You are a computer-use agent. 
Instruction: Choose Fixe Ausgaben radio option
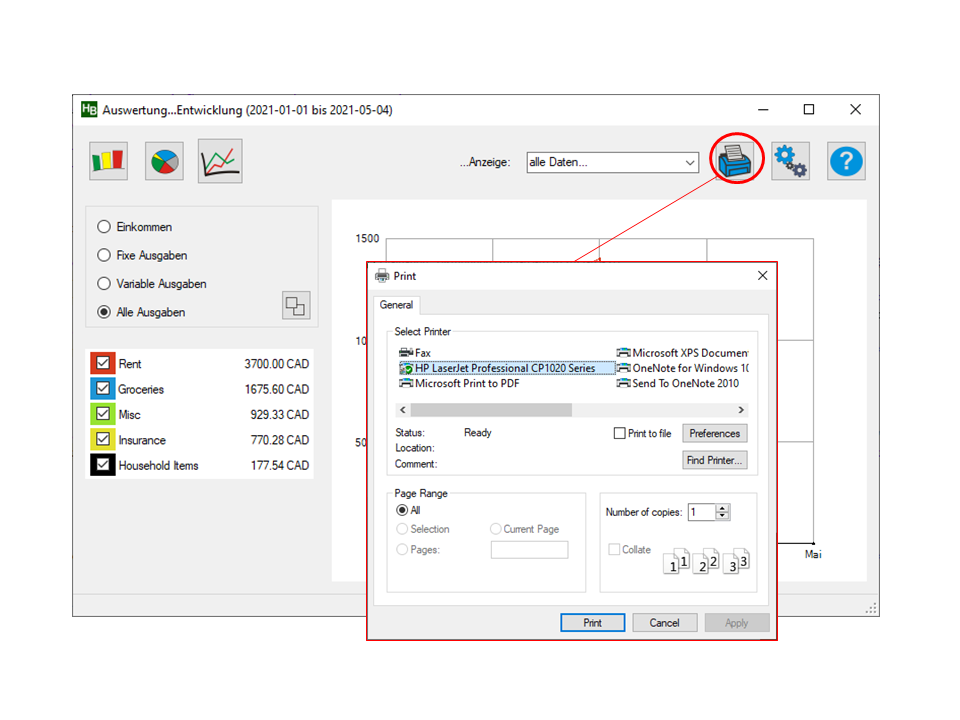click(104, 255)
